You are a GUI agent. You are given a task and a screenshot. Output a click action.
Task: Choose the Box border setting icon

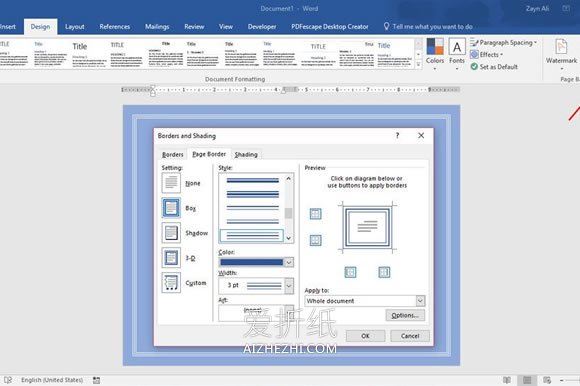pos(171,208)
